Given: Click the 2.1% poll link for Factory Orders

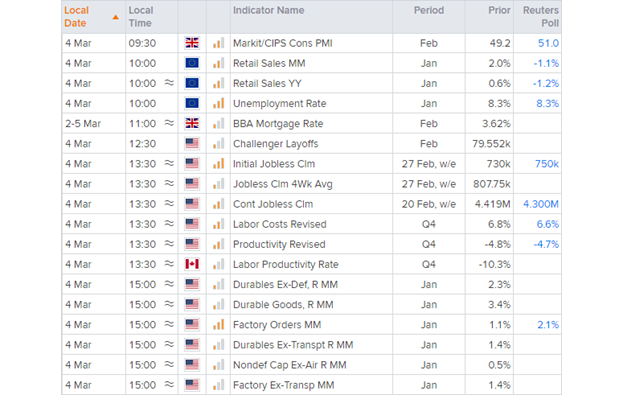Looking at the screenshot, I should 548,325.
